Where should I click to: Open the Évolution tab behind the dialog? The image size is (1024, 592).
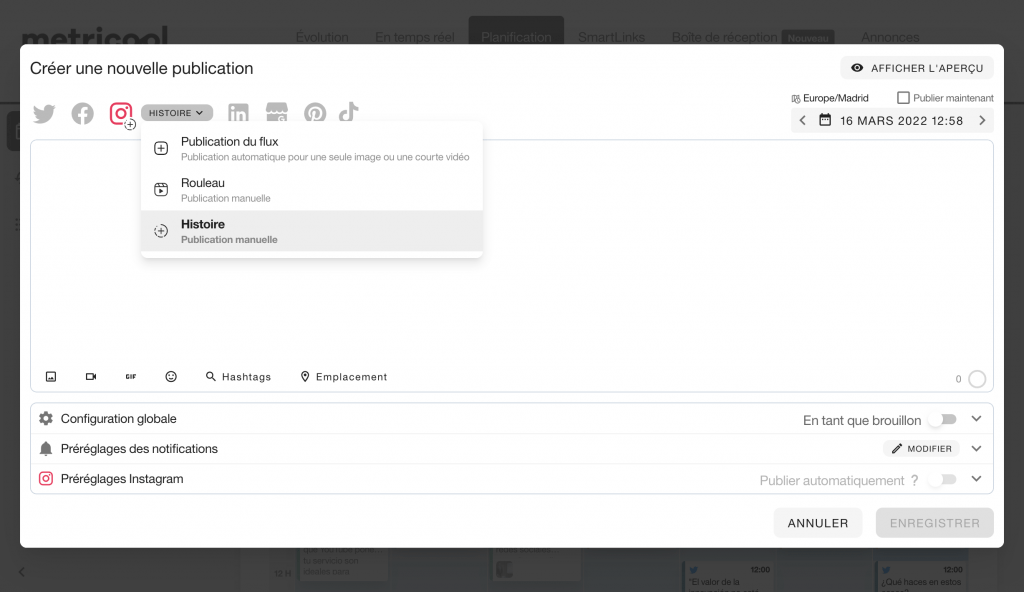pyautogui.click(x=322, y=37)
